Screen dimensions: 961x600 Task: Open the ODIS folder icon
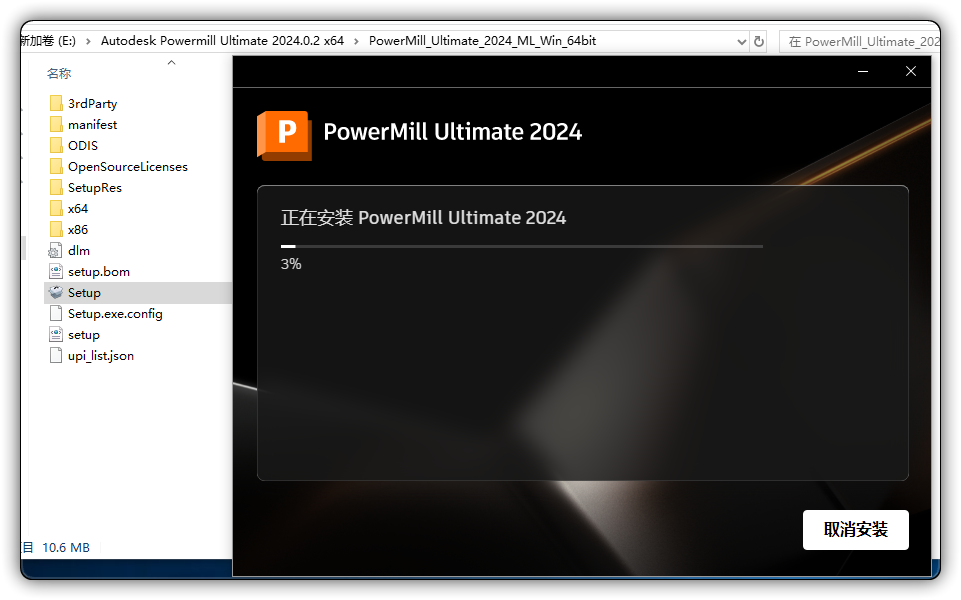coord(56,145)
